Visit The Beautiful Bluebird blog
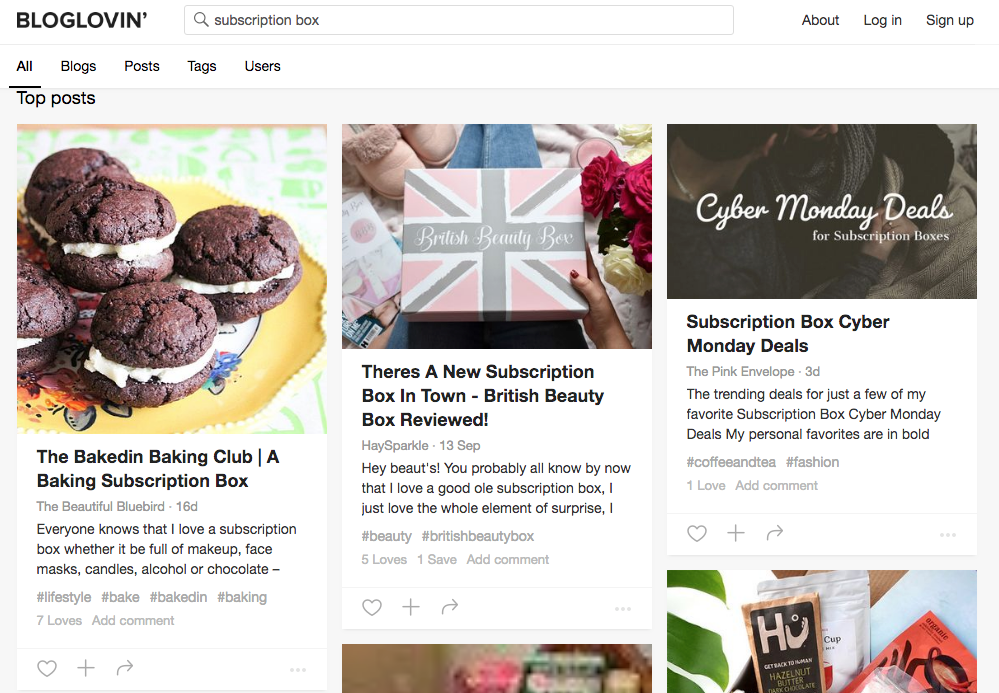 click(x=101, y=506)
